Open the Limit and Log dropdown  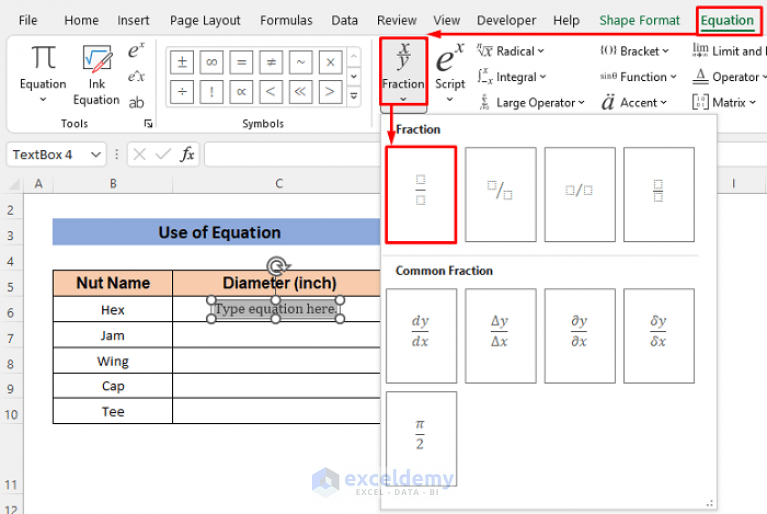tap(729, 51)
